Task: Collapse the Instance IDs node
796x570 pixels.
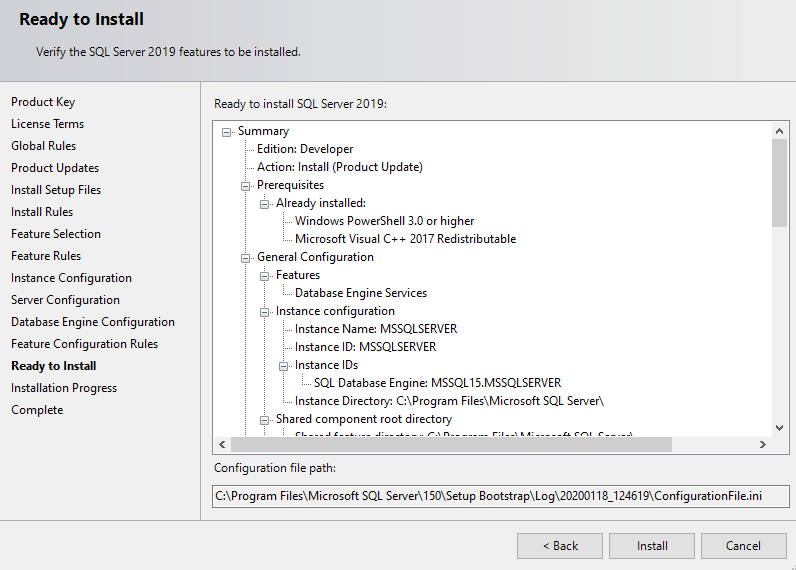Action: (x=285, y=366)
